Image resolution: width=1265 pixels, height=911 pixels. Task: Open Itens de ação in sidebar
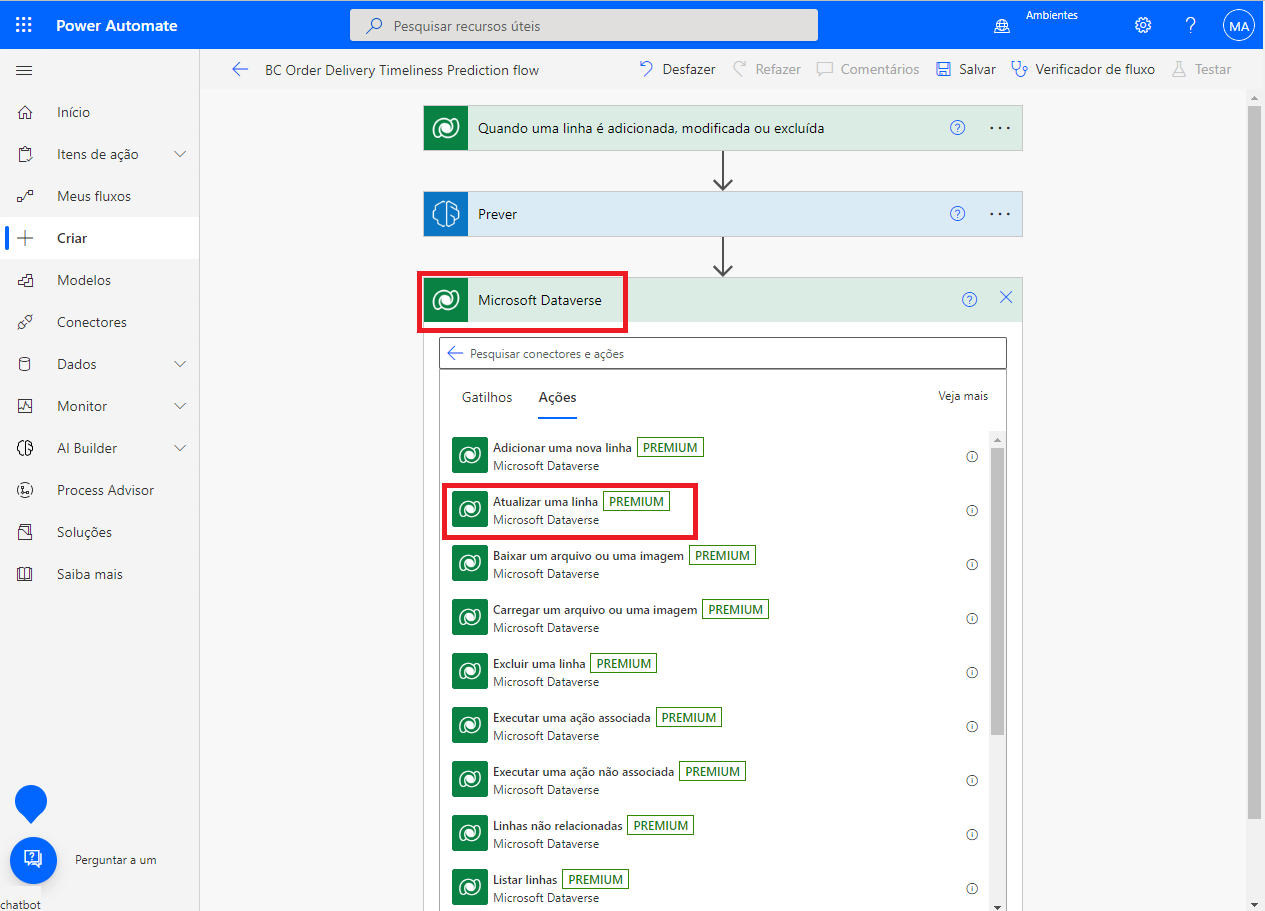click(x=100, y=154)
